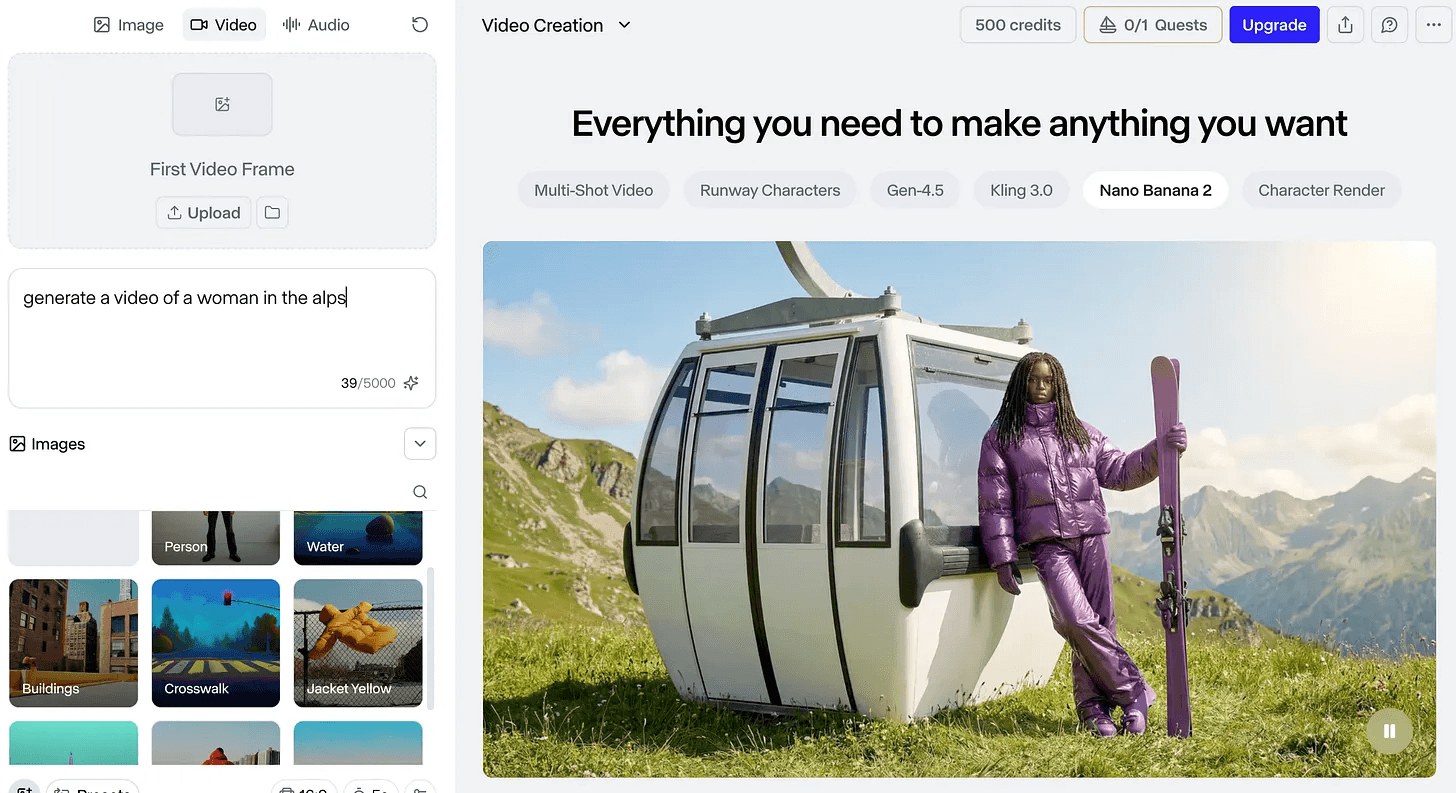Open the 500 credits button

(1018, 25)
